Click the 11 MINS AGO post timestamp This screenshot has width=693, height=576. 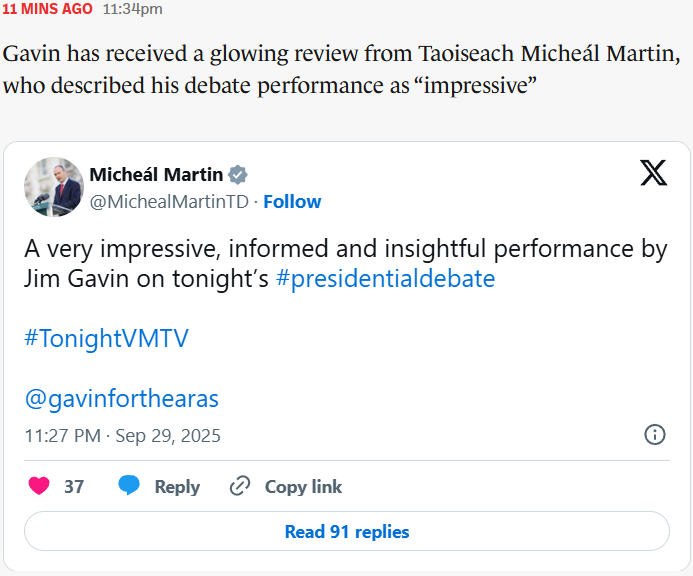(48, 9)
